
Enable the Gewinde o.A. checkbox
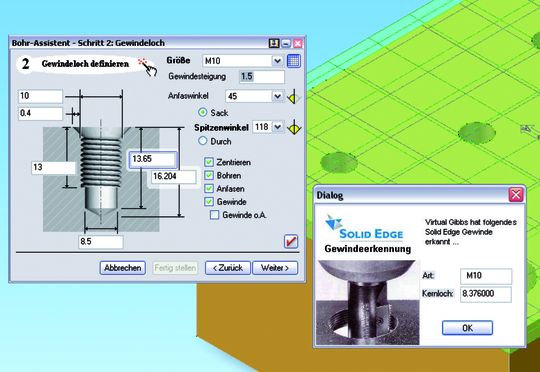214,215
